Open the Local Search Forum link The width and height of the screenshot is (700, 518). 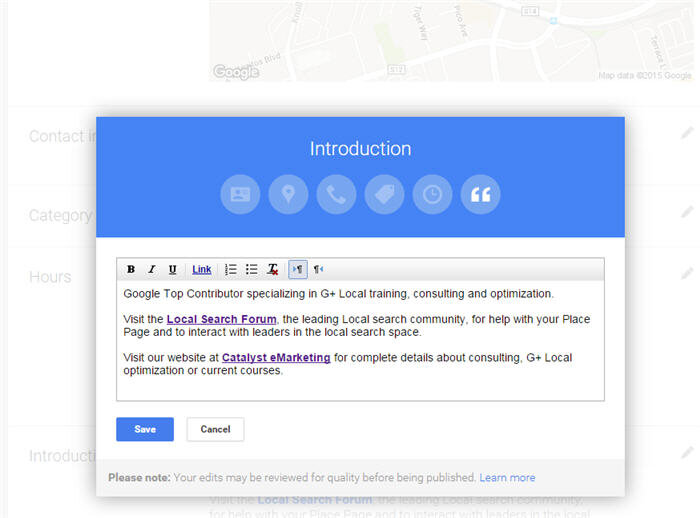221,319
